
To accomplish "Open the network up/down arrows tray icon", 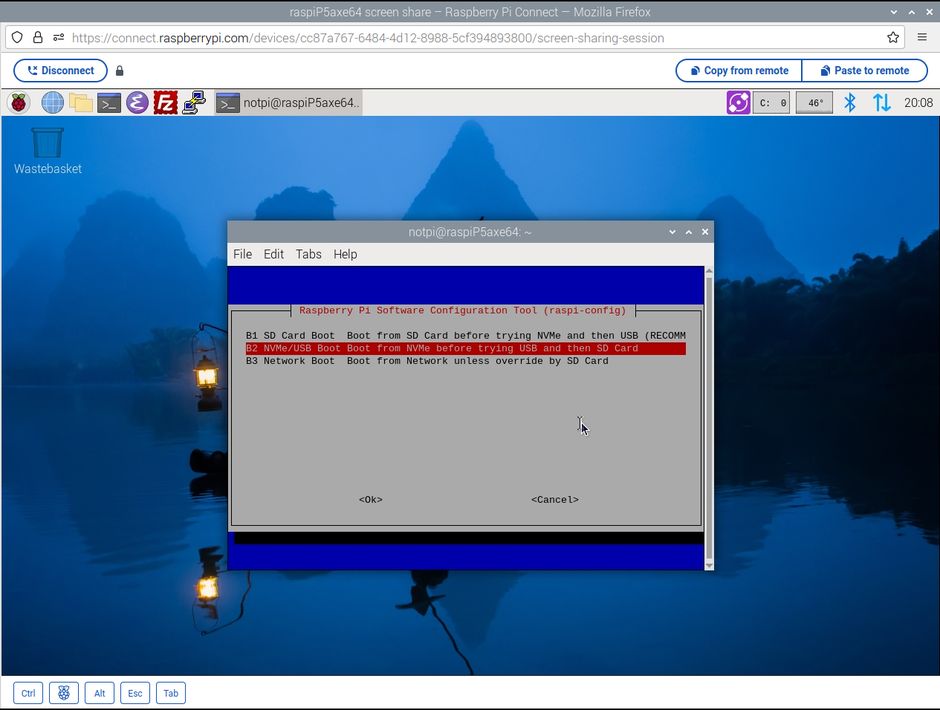I will click(882, 103).
